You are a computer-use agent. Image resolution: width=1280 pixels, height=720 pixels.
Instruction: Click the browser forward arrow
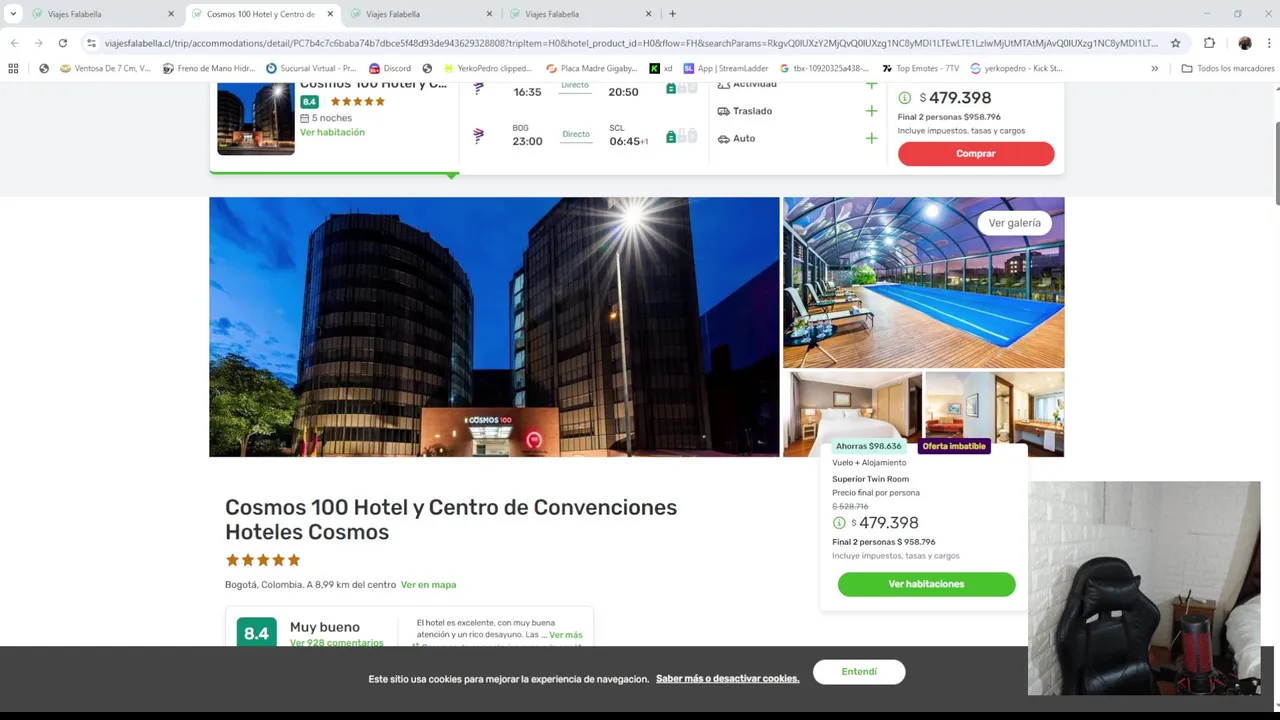[x=38, y=43]
